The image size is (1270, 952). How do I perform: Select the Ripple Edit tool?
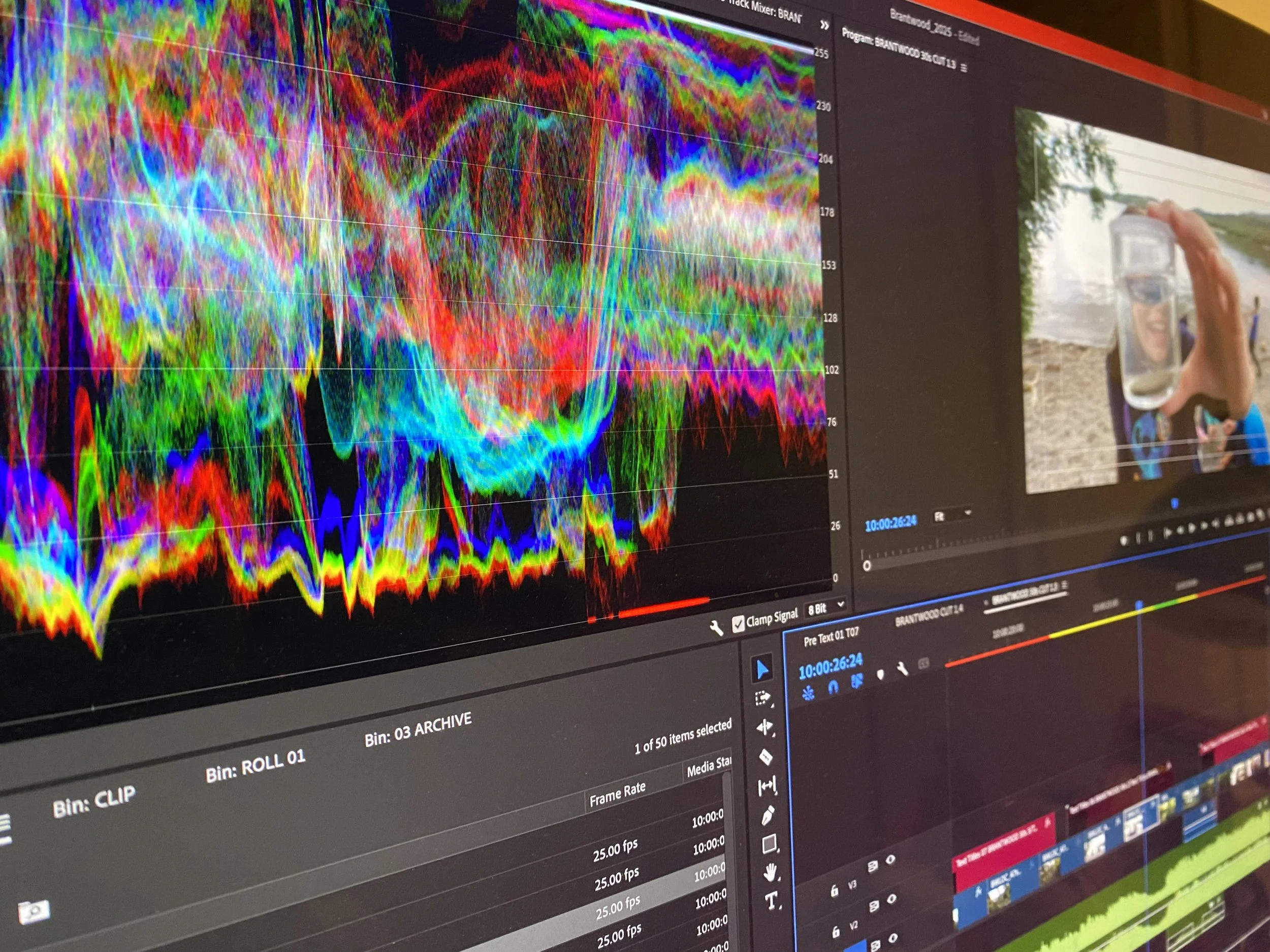point(765,728)
